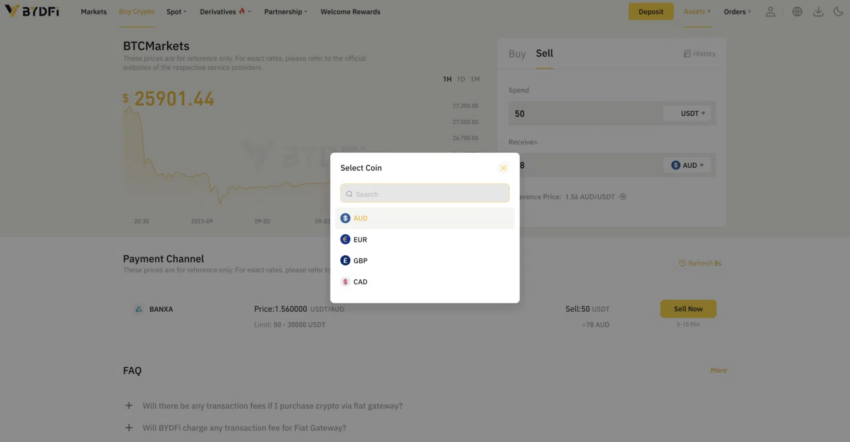The image size is (850, 442).
Task: Click the reference price refresh icon
Action: [x=623, y=197]
